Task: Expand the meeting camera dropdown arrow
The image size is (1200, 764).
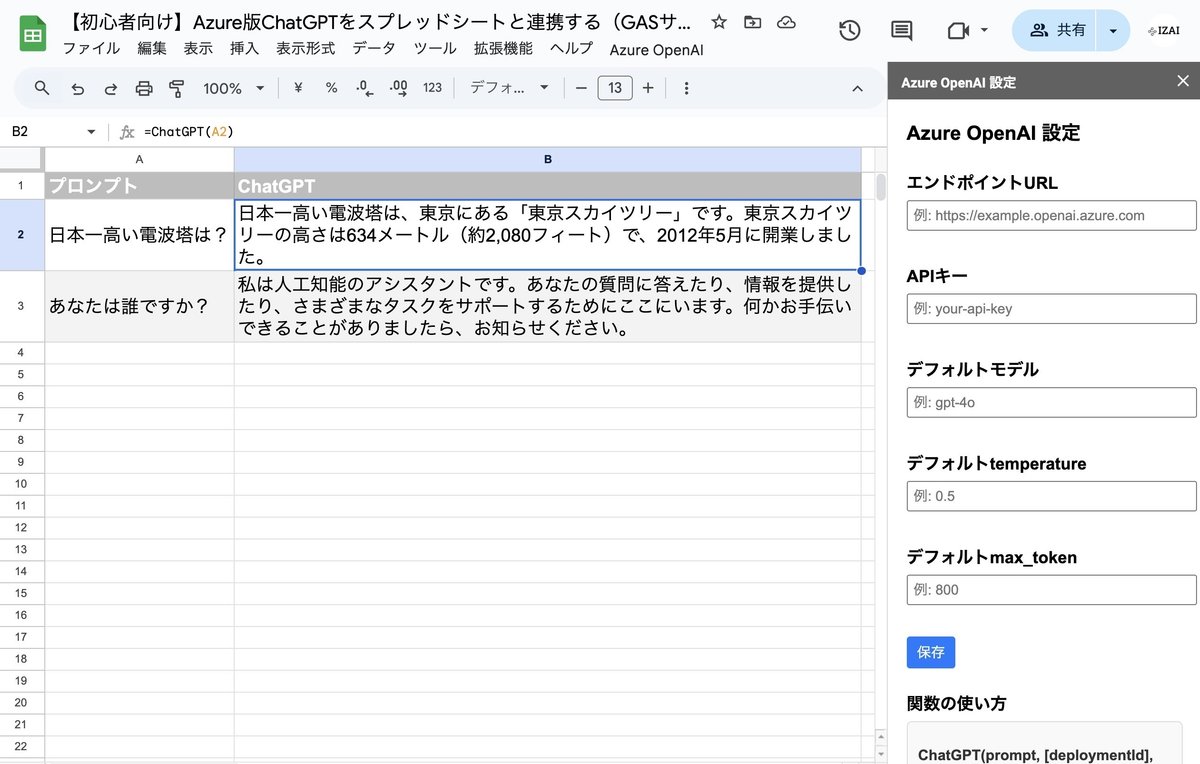Action: coord(984,31)
